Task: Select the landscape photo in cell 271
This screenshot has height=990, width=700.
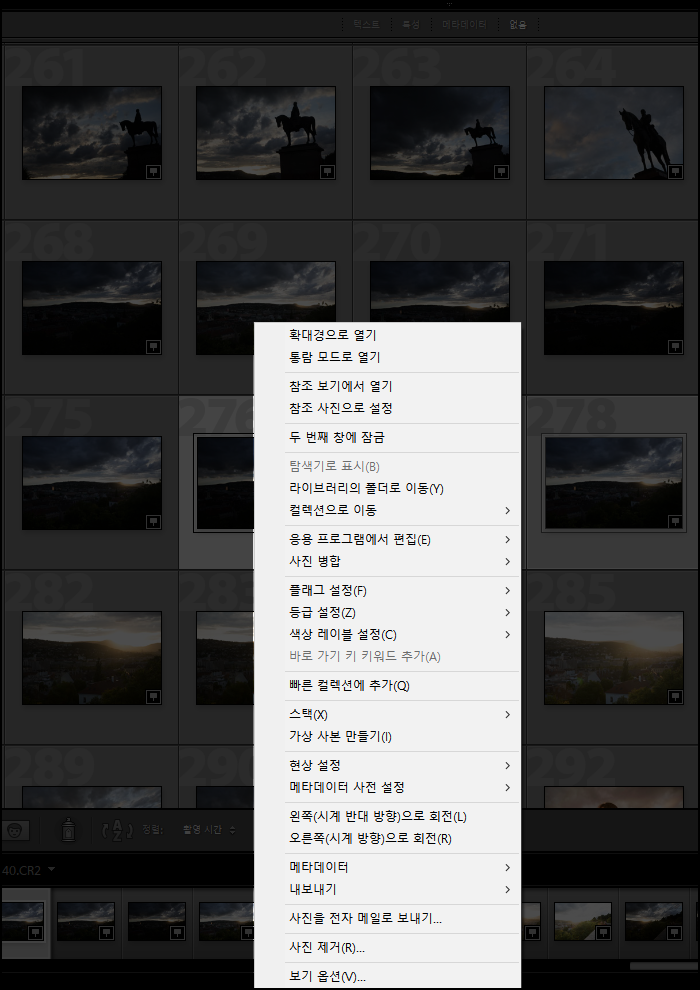Action: pyautogui.click(x=614, y=307)
